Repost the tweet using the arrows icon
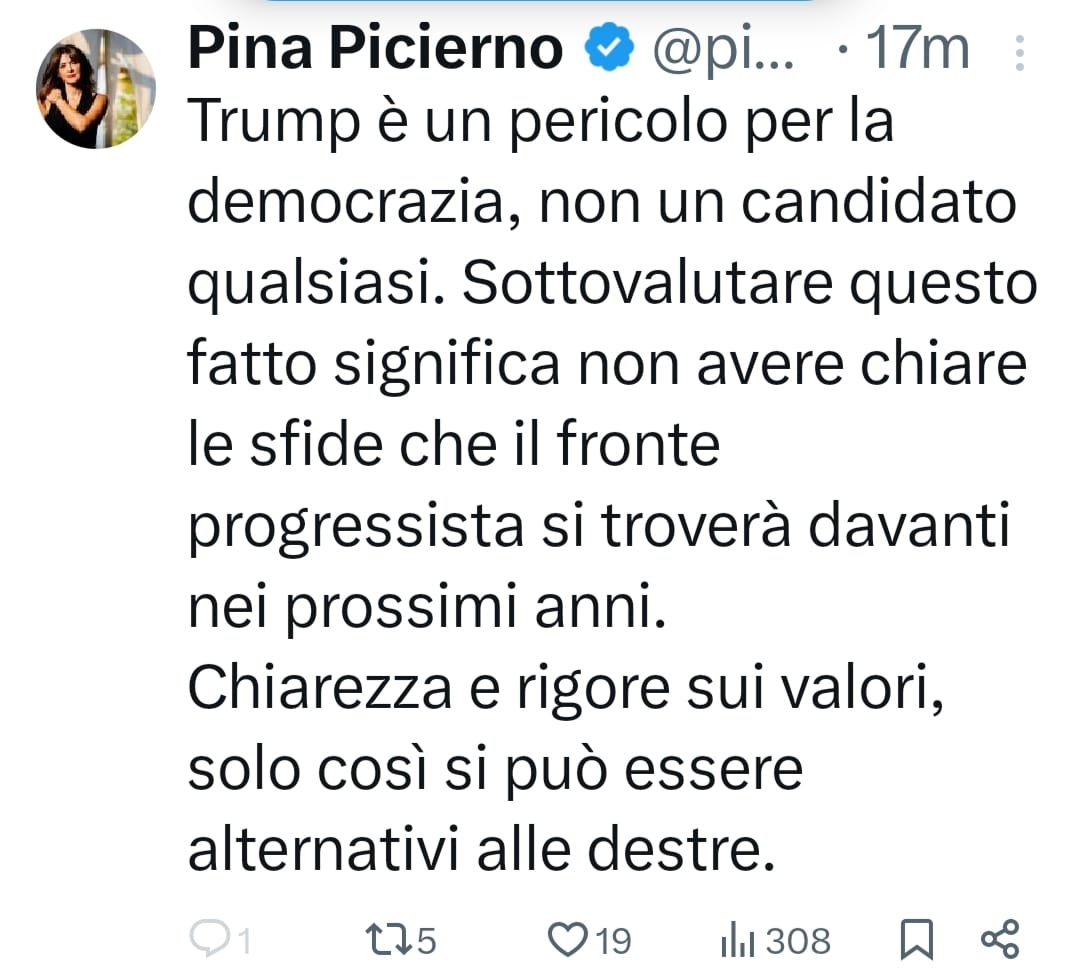The image size is (1080, 976). tap(385, 939)
